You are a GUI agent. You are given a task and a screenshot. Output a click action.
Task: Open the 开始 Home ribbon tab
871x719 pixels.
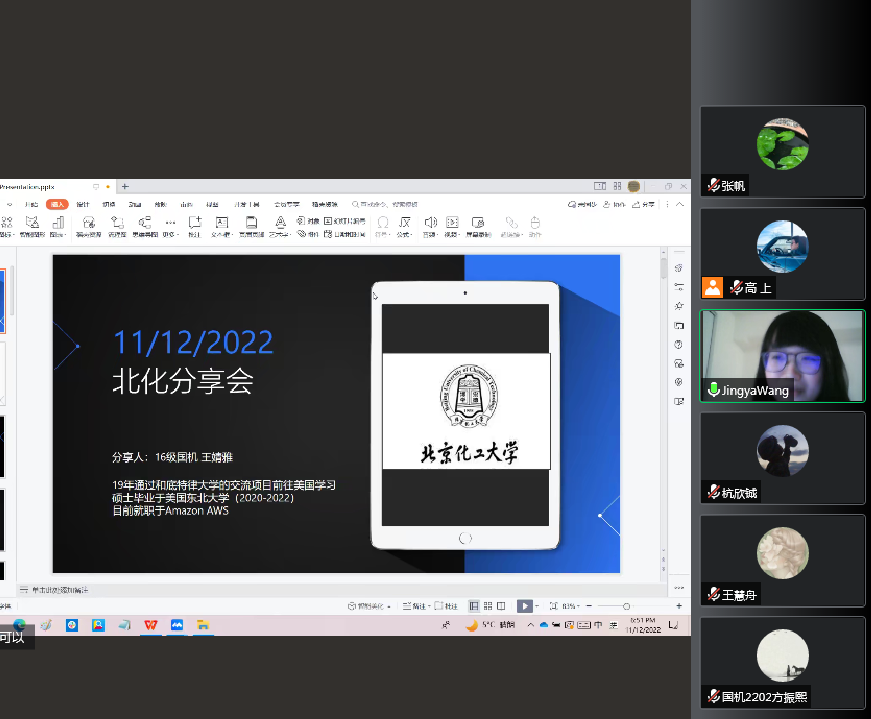[31, 204]
